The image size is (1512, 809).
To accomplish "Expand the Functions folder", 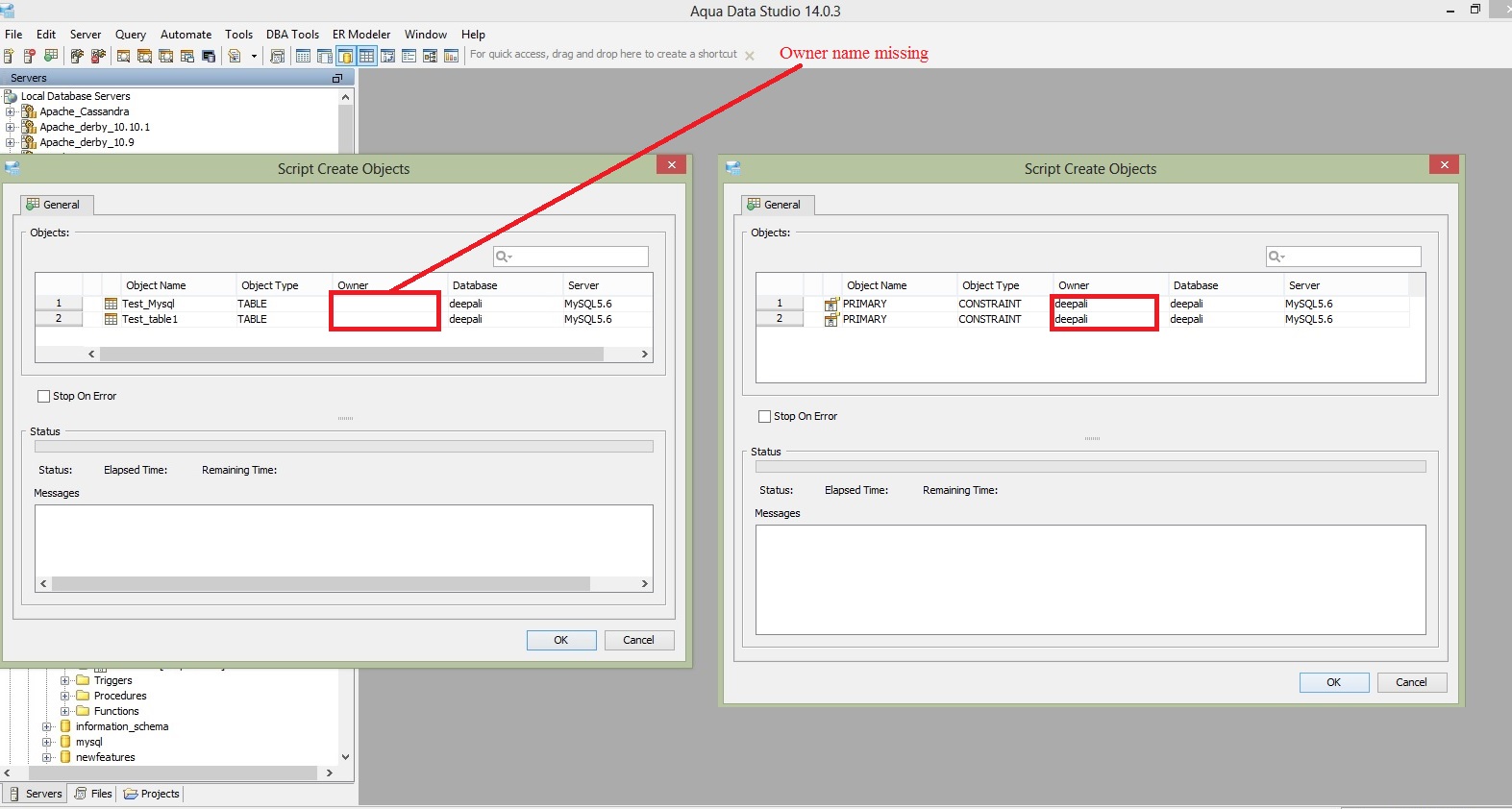I will 65,711.
